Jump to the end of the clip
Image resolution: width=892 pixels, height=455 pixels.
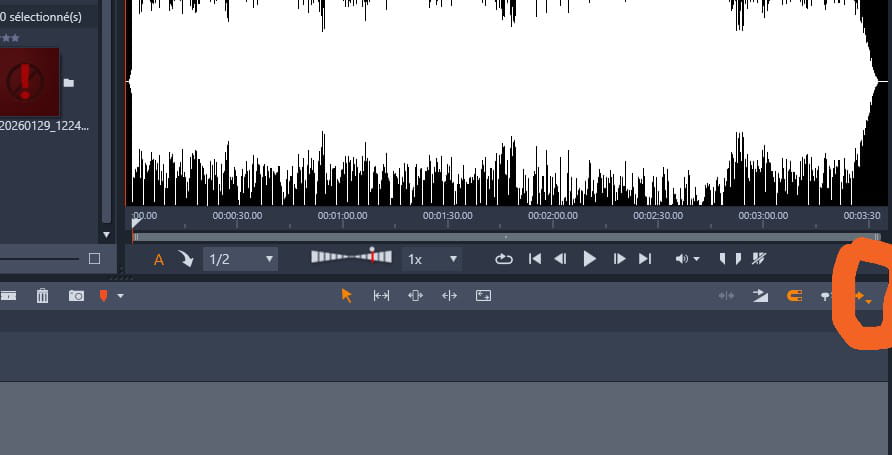coord(645,259)
